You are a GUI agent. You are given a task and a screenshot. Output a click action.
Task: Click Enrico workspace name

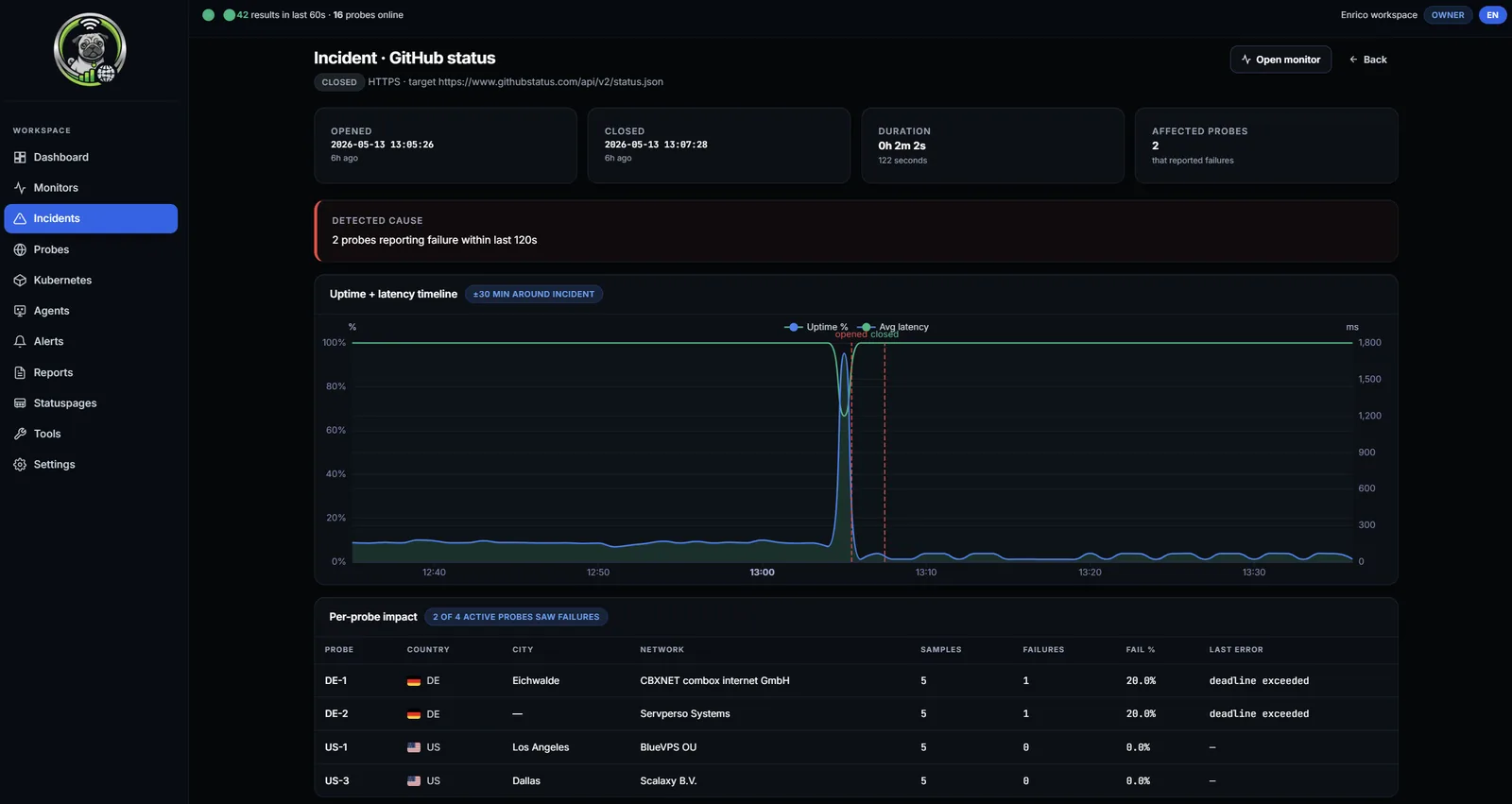pyautogui.click(x=1379, y=15)
